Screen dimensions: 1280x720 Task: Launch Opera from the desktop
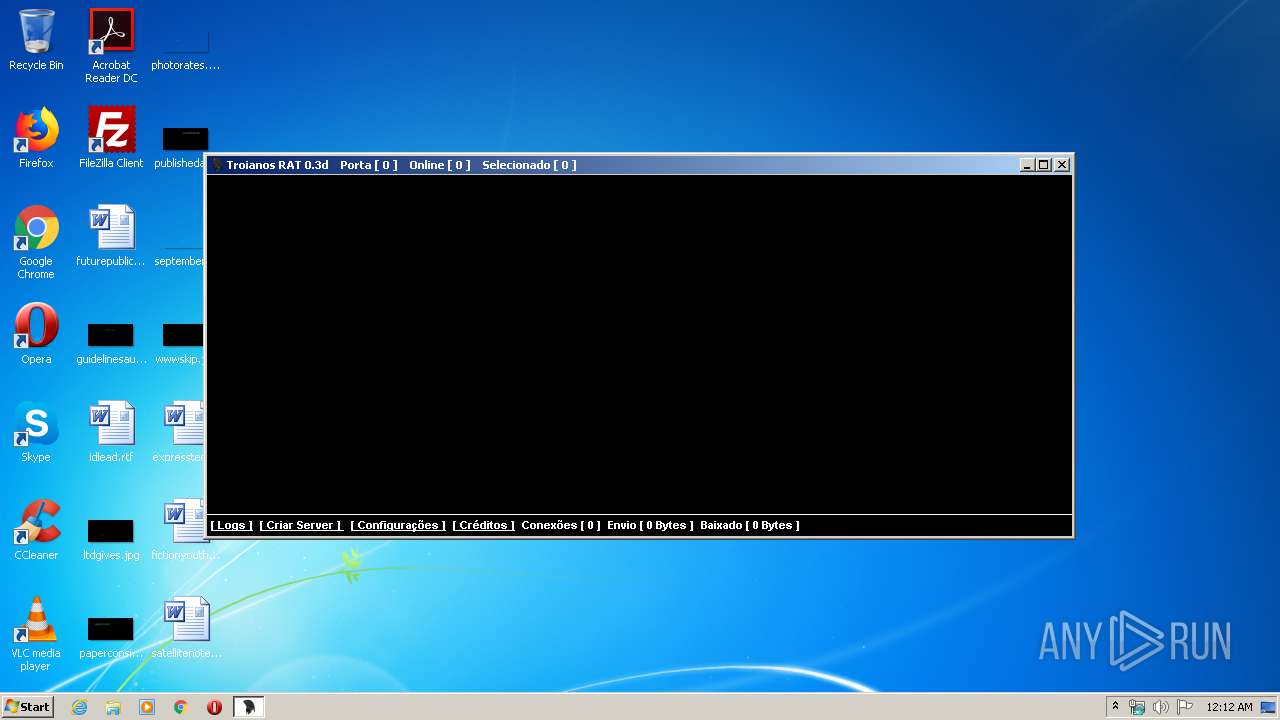(36, 334)
